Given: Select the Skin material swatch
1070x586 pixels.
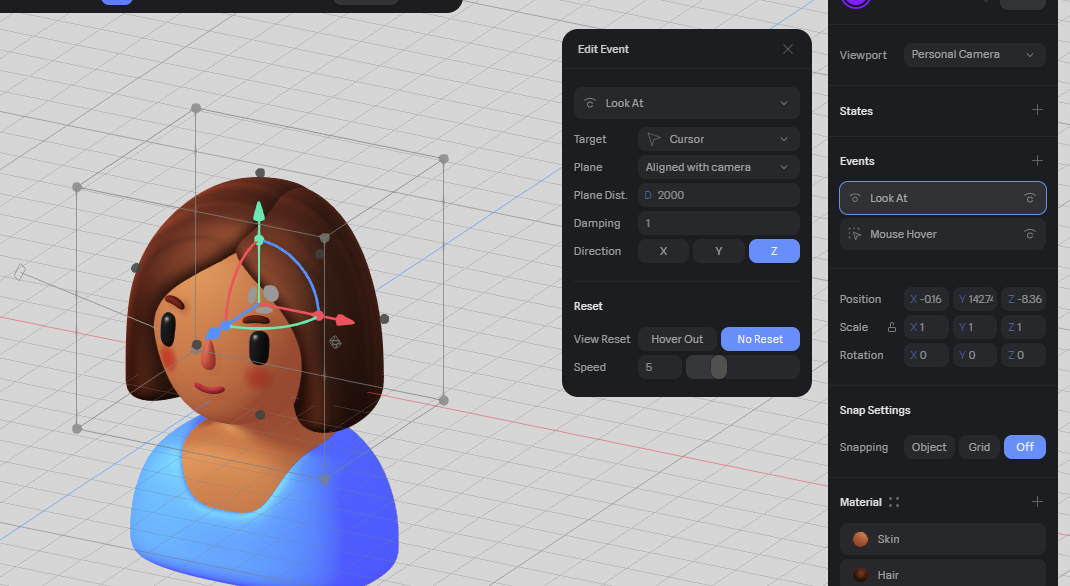Looking at the screenshot, I should 861,539.
